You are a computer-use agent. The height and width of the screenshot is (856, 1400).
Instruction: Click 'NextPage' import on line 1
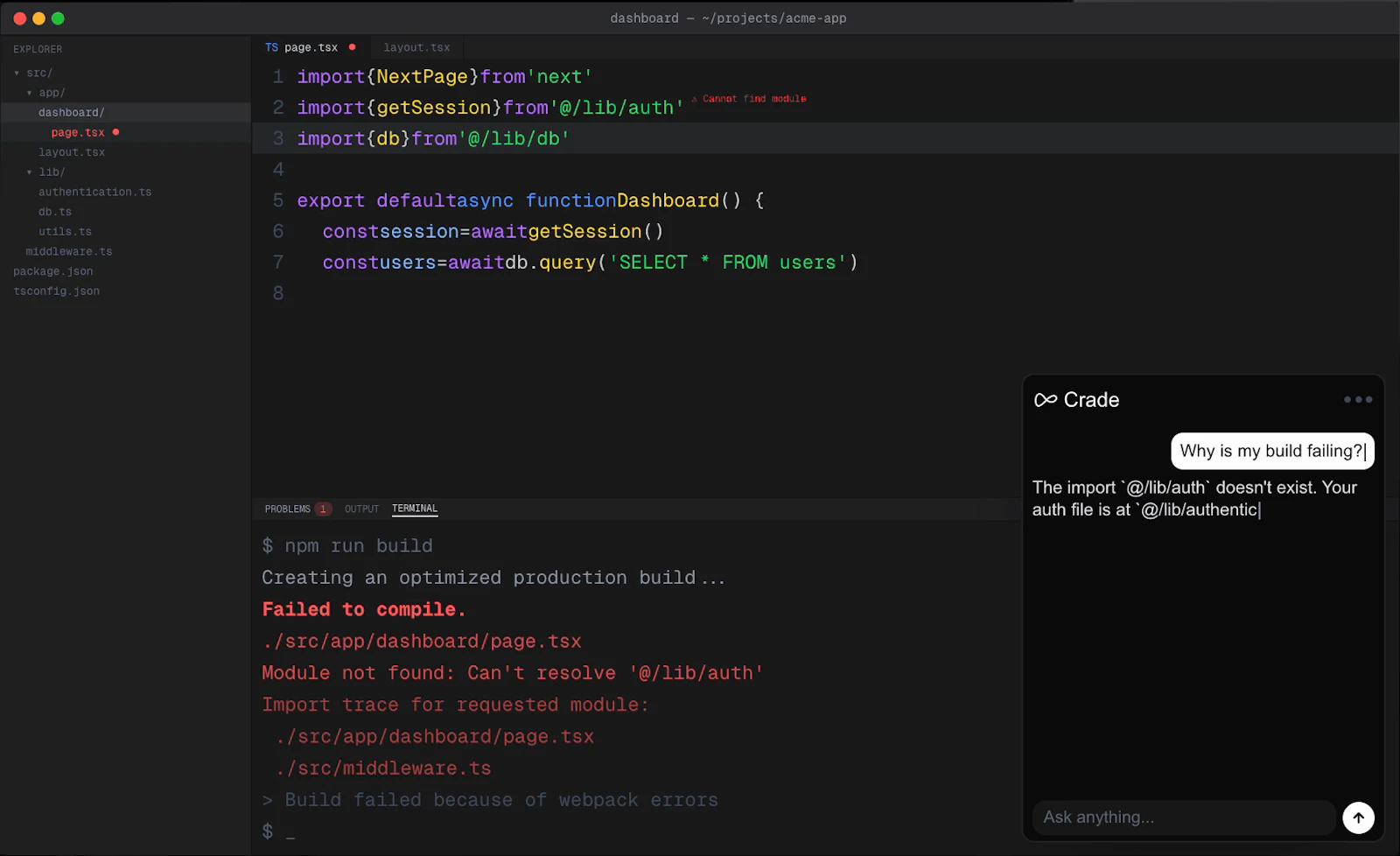(422, 77)
